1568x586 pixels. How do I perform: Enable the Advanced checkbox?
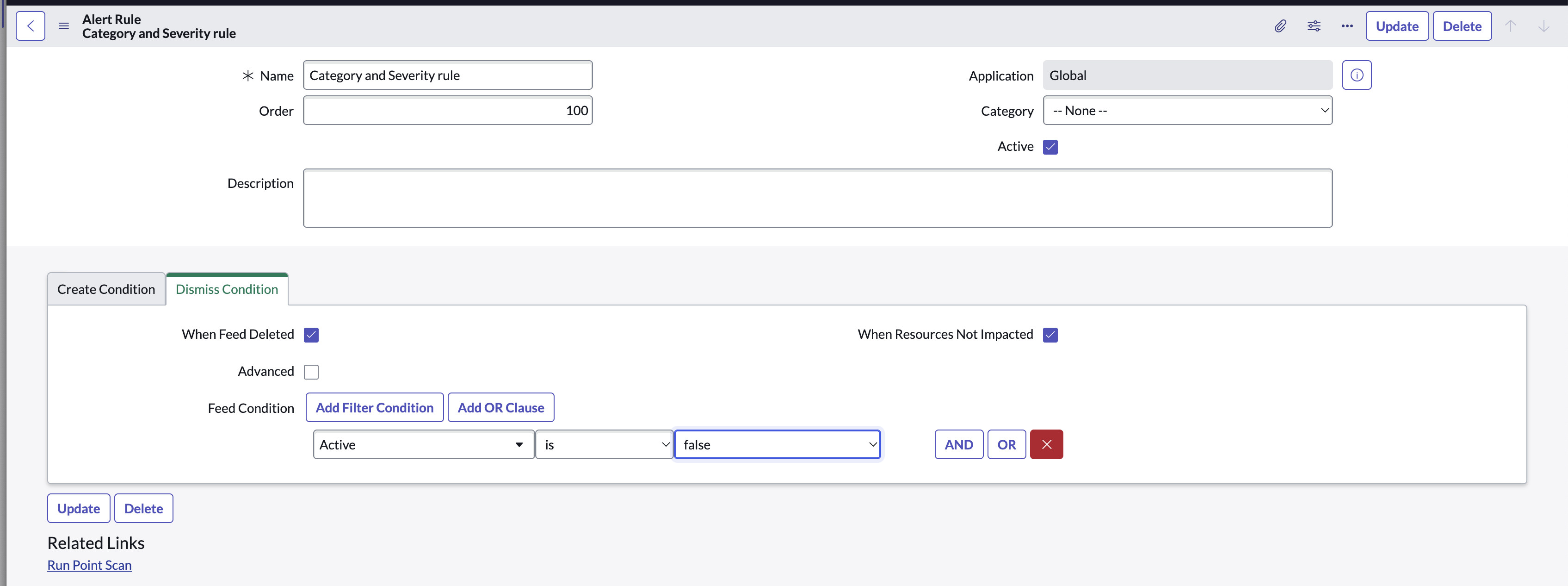point(311,372)
